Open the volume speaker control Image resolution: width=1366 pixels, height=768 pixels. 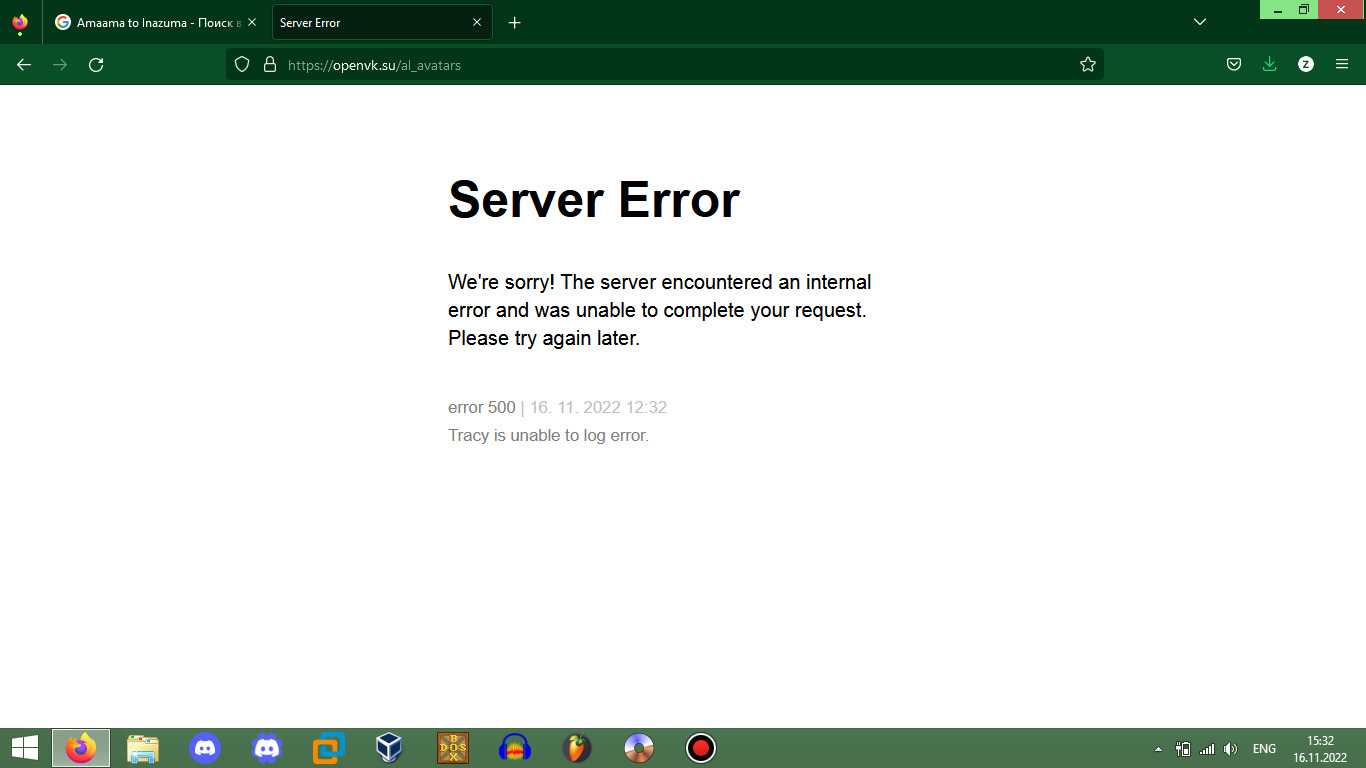(x=1231, y=749)
